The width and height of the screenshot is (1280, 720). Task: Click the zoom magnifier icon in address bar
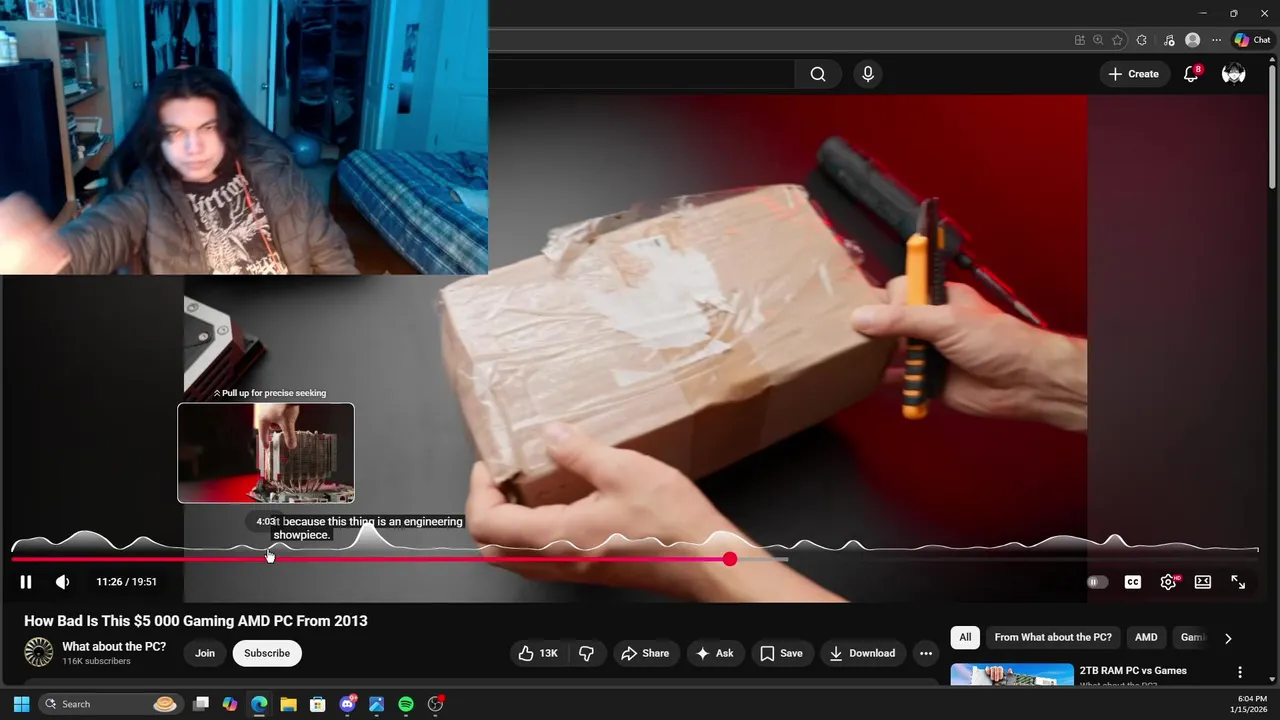point(1098,40)
